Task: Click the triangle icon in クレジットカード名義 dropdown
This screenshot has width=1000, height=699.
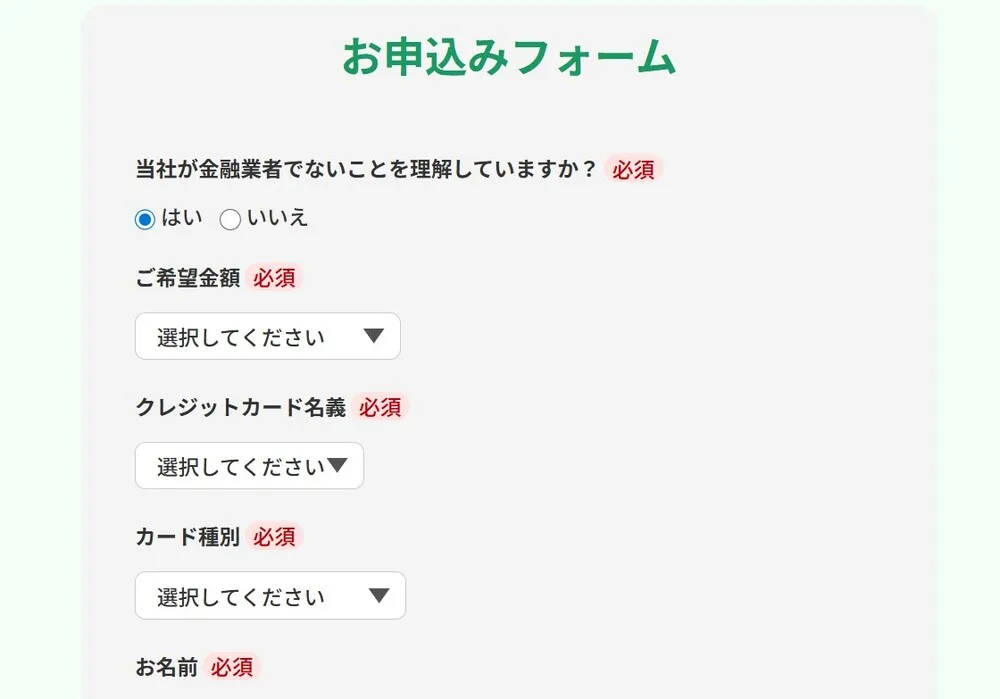Action: click(337, 465)
